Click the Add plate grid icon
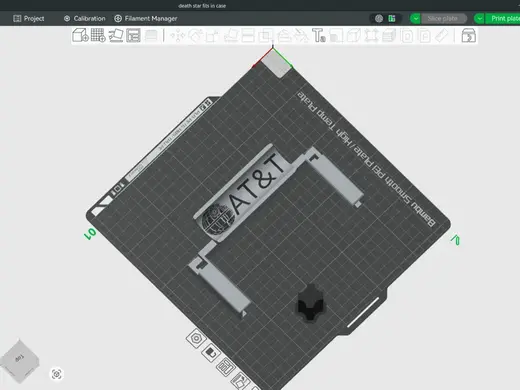Viewport: 520px width, 390px height. [x=98, y=35]
